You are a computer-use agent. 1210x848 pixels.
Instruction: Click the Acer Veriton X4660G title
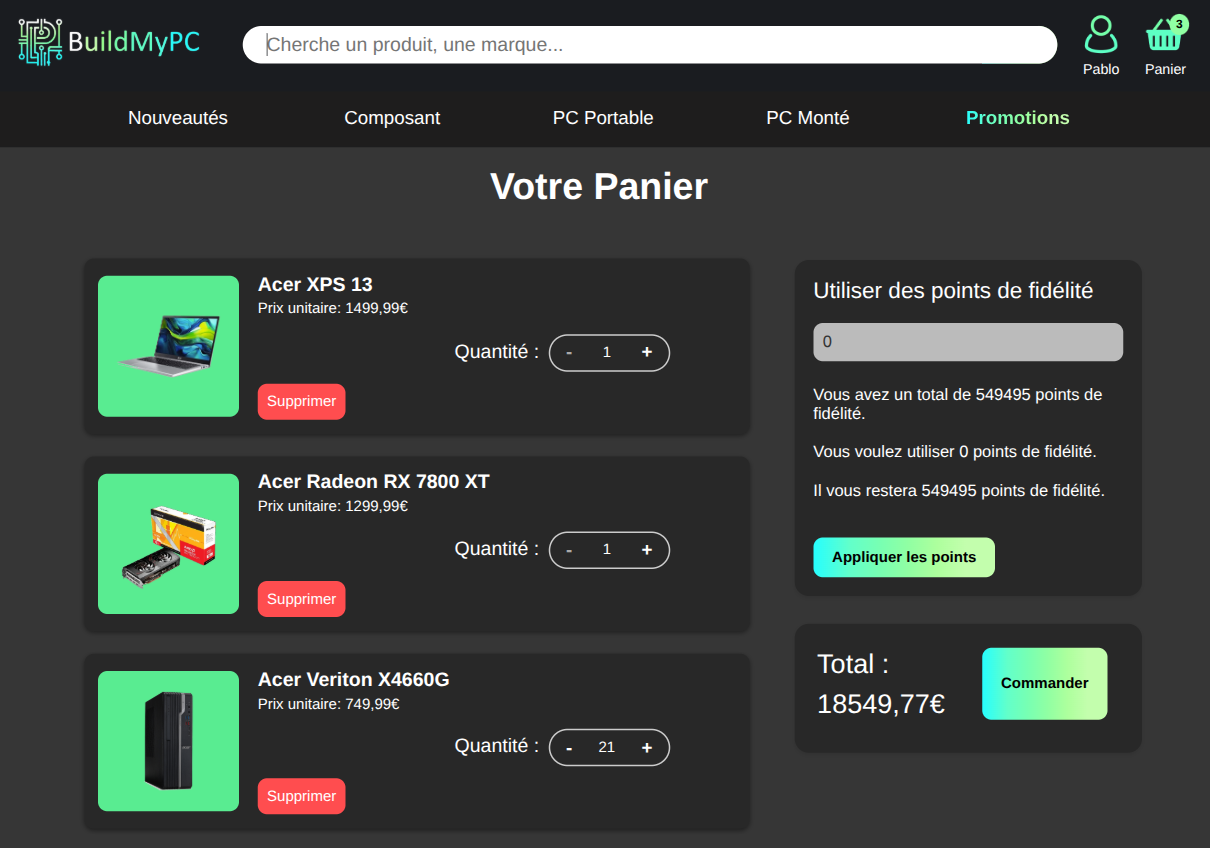[354, 680]
